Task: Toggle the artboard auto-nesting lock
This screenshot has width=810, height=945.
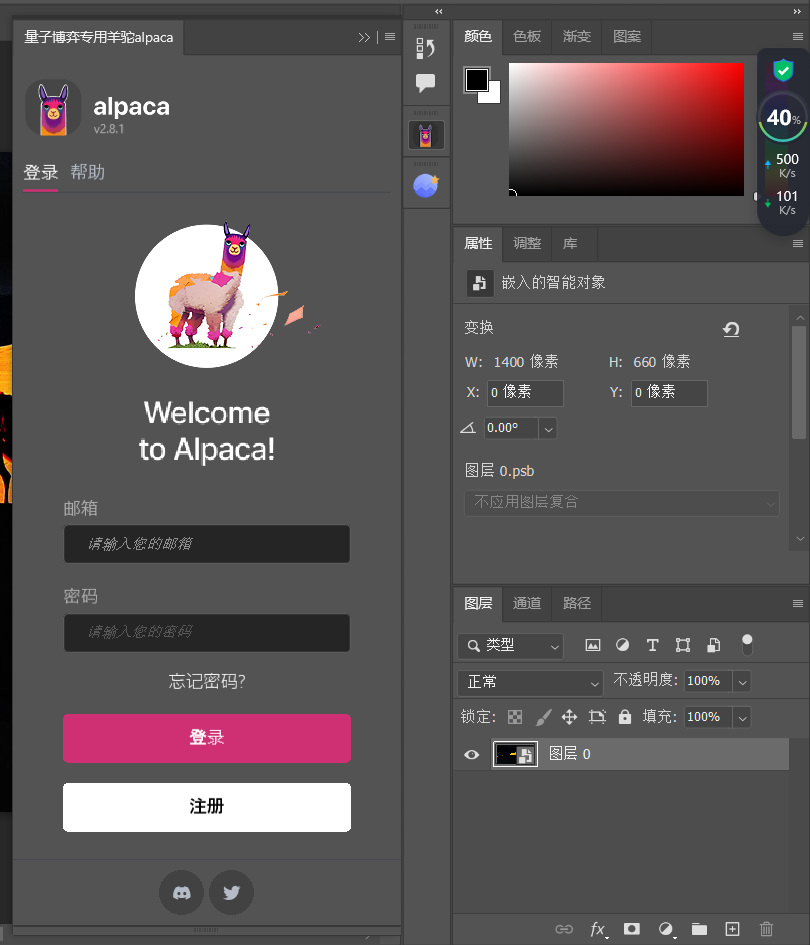Action: point(597,717)
